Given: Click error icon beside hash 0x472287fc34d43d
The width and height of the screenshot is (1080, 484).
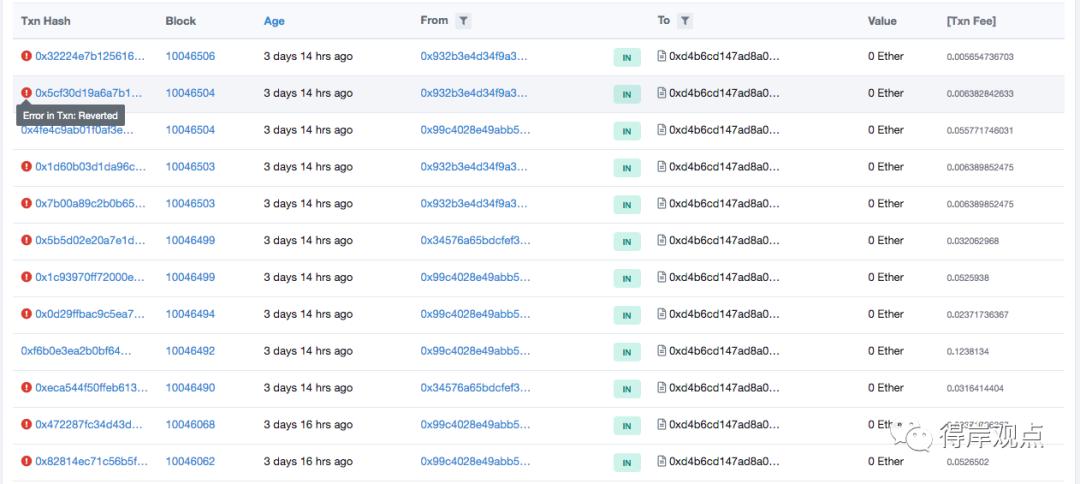Looking at the screenshot, I should point(26,424).
